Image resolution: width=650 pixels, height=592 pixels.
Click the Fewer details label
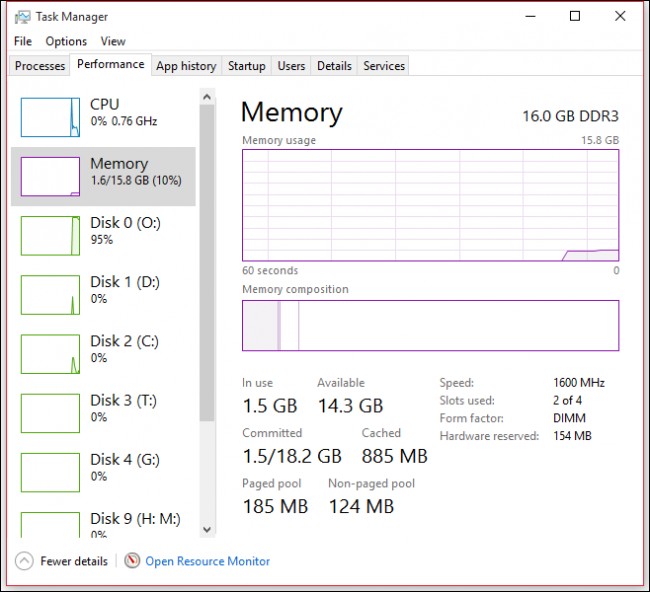point(74,561)
